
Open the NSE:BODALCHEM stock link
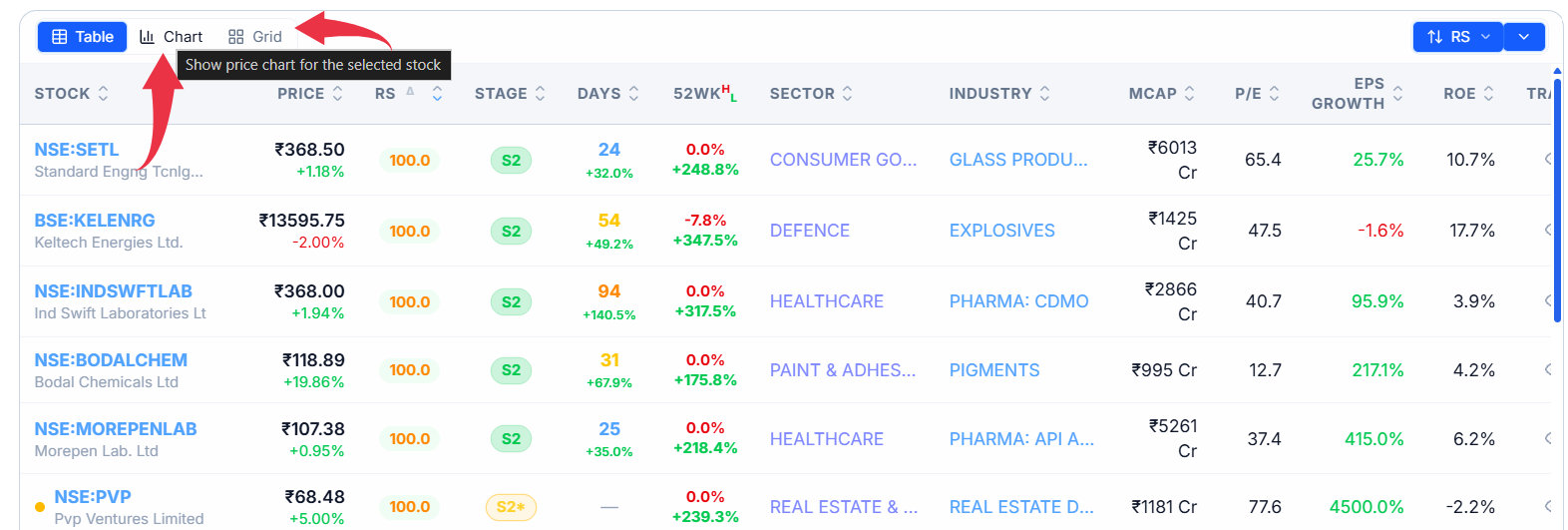tap(111, 360)
